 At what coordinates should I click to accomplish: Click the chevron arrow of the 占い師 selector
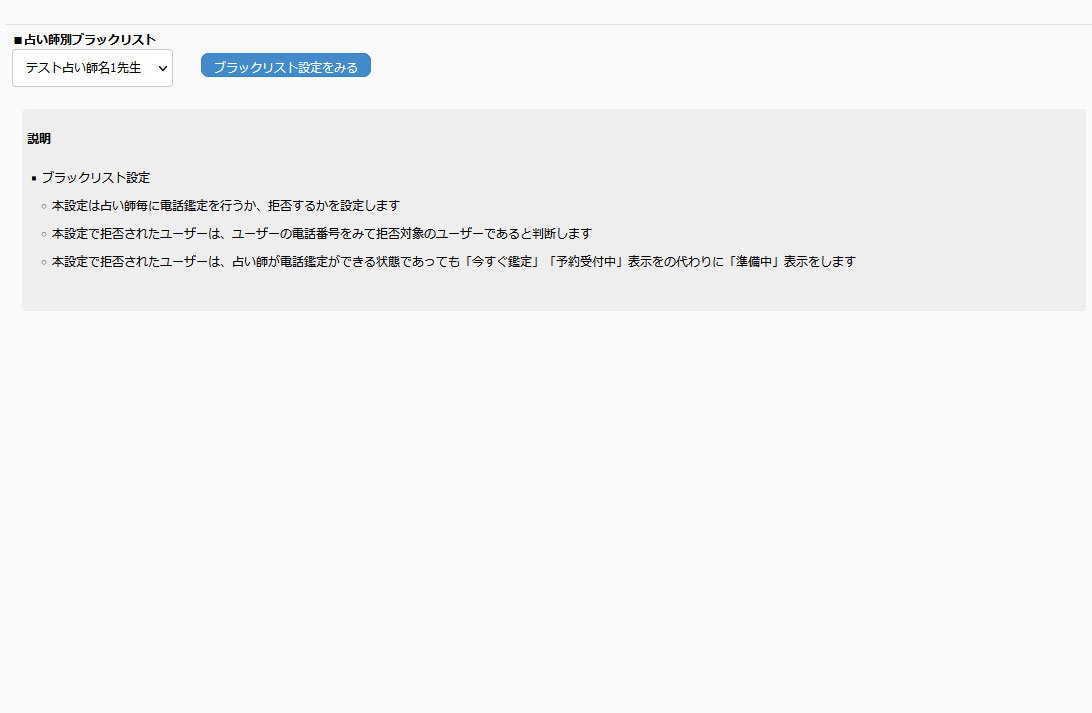click(163, 68)
